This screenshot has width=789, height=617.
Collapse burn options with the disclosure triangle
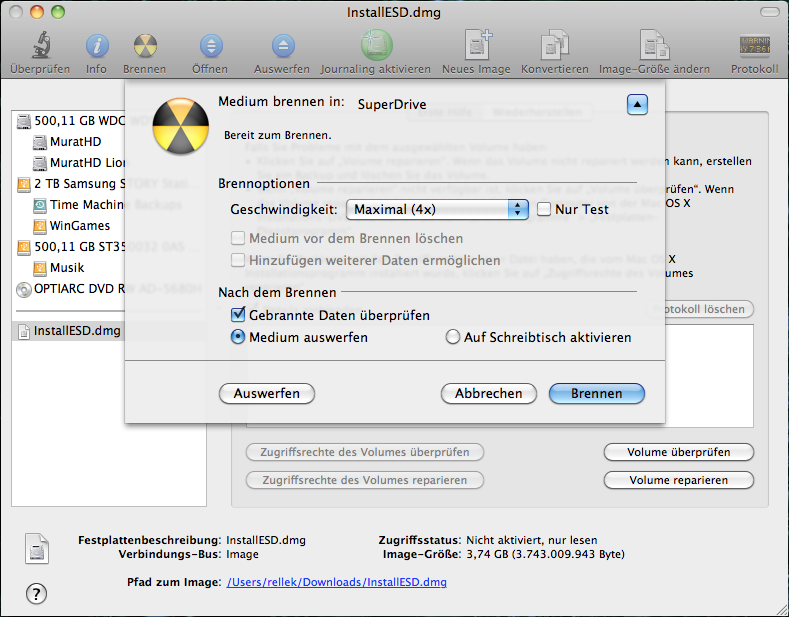point(638,104)
